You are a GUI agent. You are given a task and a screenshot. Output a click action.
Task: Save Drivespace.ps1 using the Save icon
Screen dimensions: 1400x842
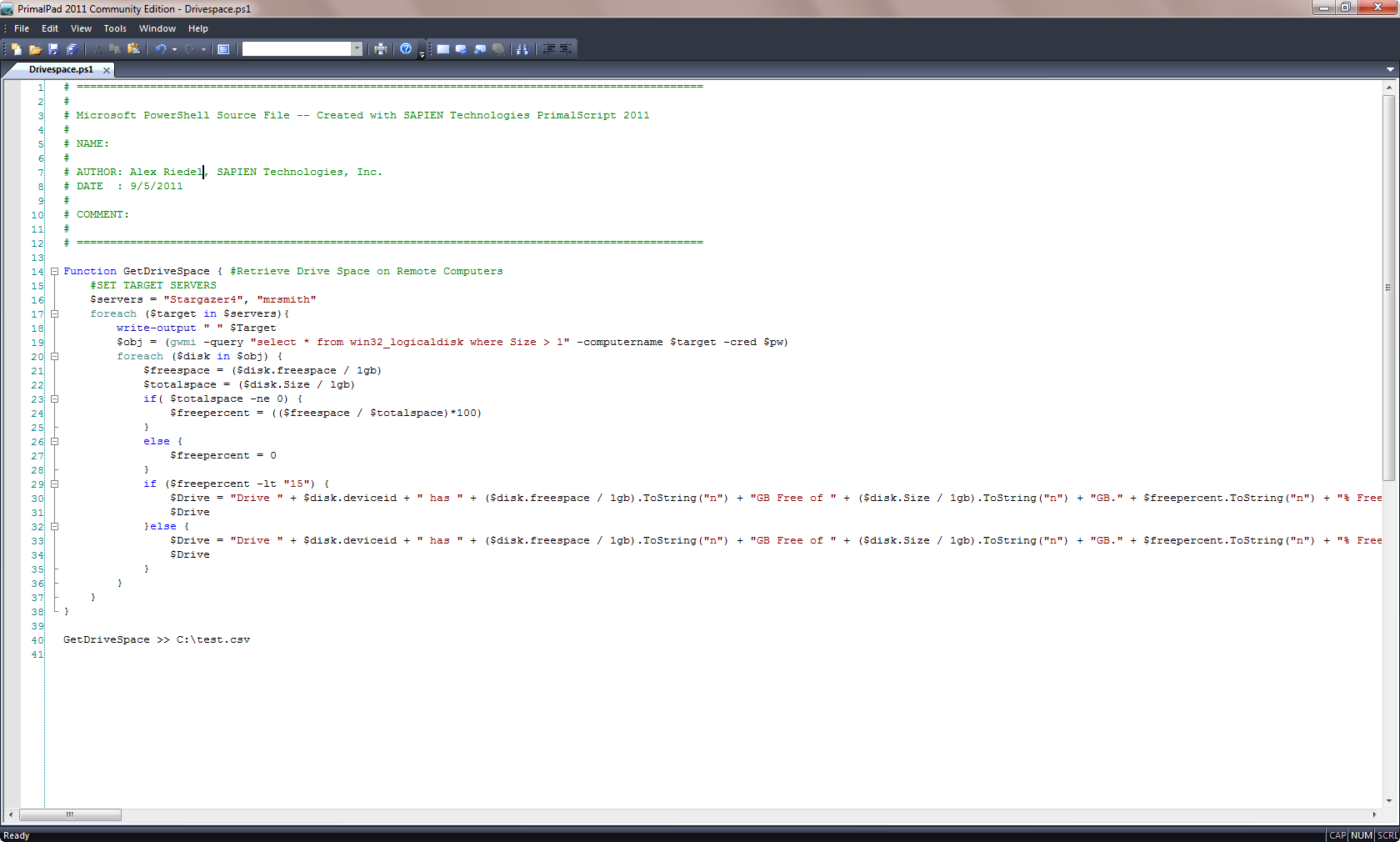click(x=53, y=48)
